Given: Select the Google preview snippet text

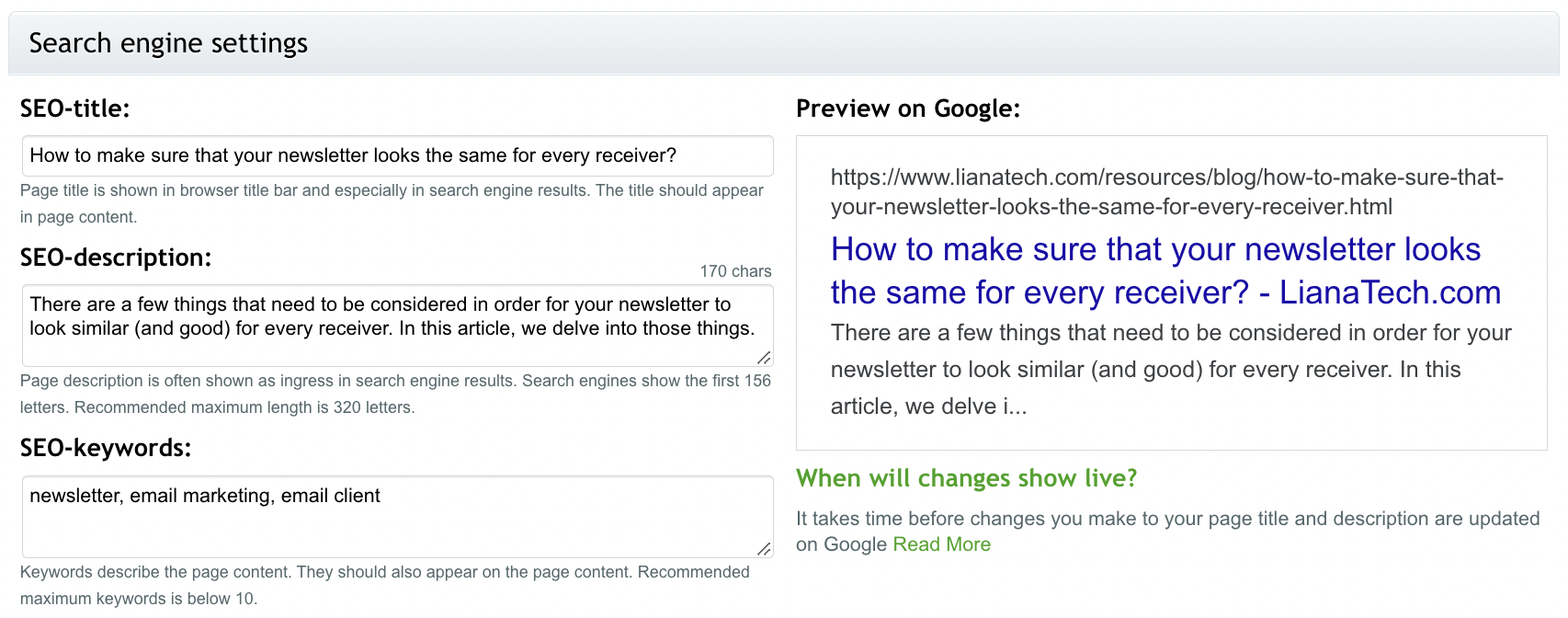Looking at the screenshot, I should [x=1167, y=369].
